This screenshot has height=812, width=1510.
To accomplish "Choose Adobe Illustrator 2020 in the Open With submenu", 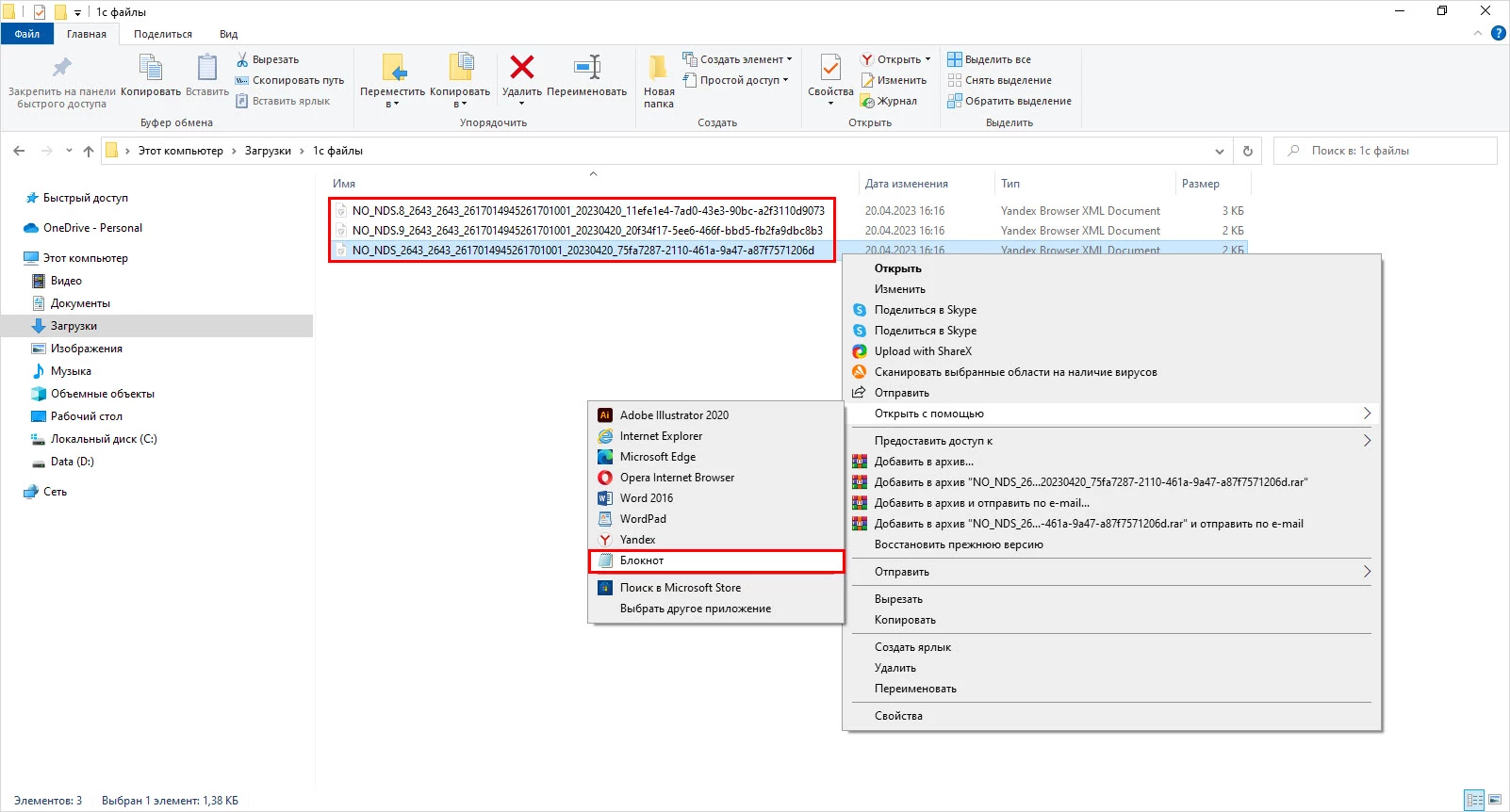I will (x=715, y=415).
